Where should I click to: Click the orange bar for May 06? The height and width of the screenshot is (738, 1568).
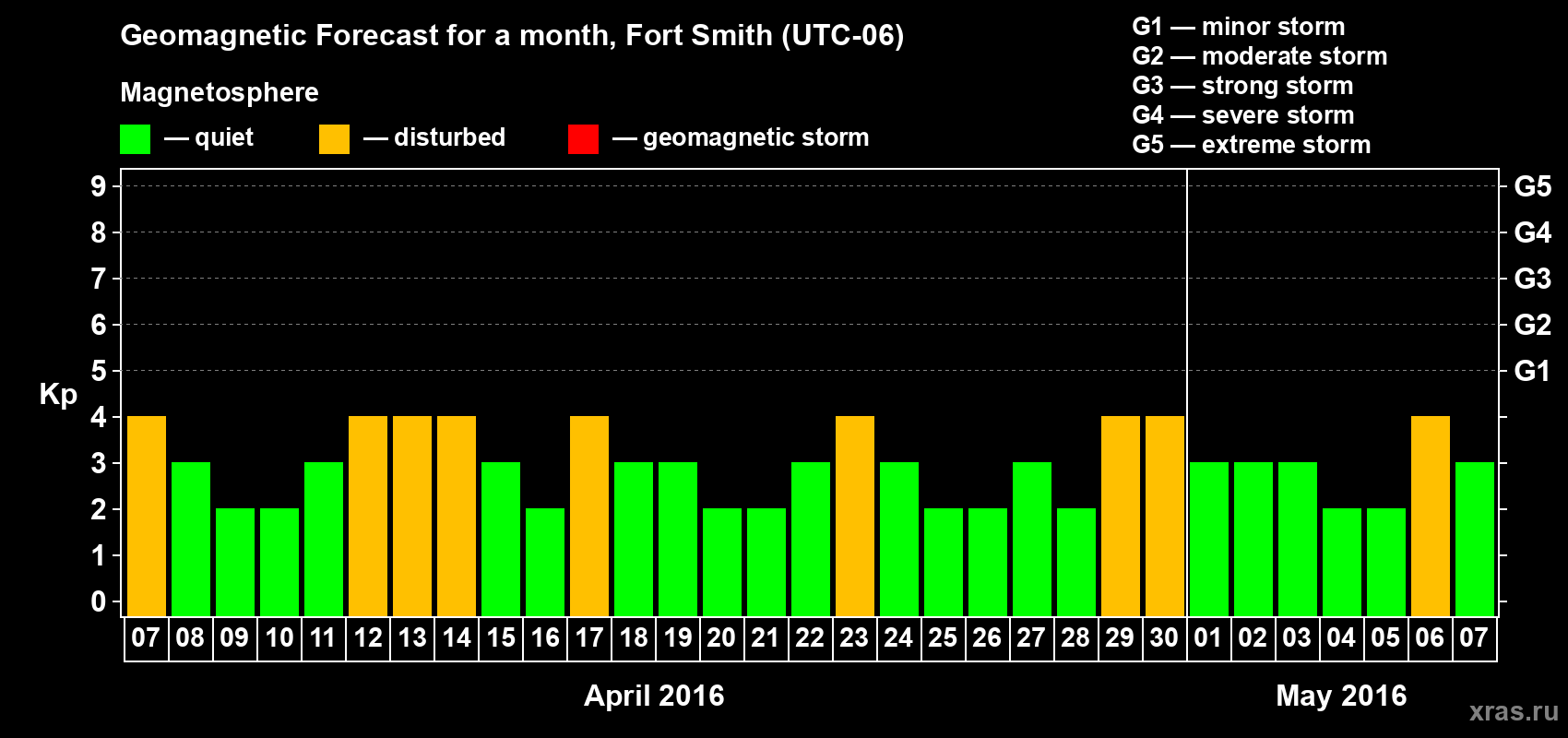[1431, 517]
